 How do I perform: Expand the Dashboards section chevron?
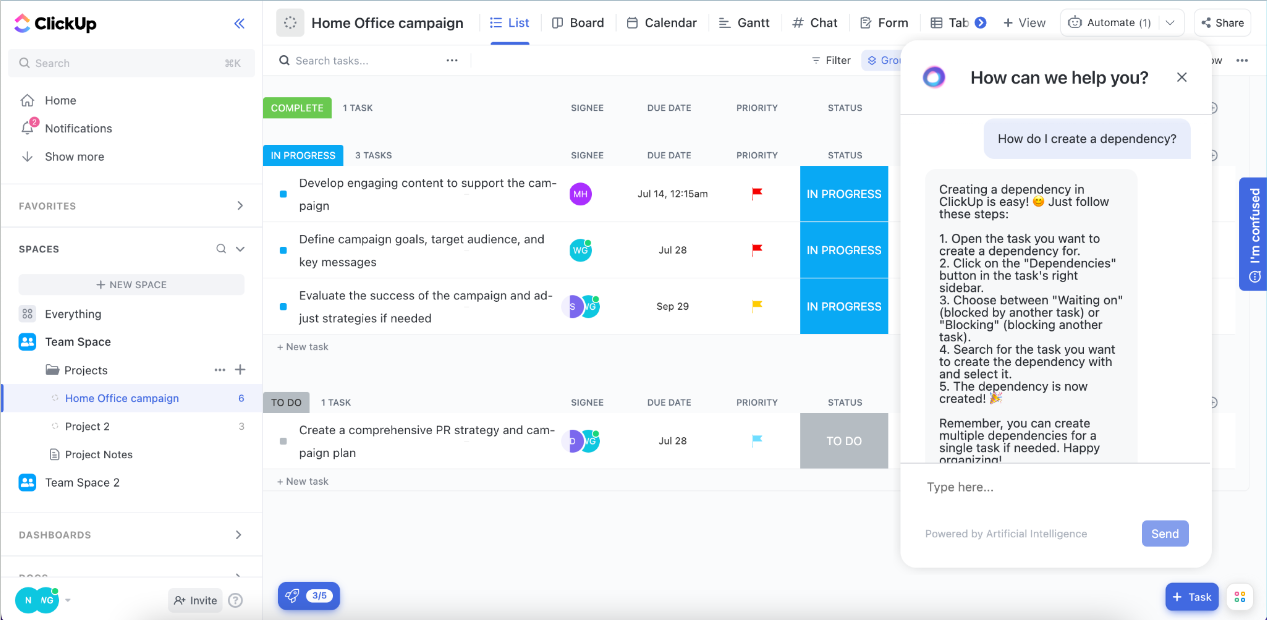[239, 535]
